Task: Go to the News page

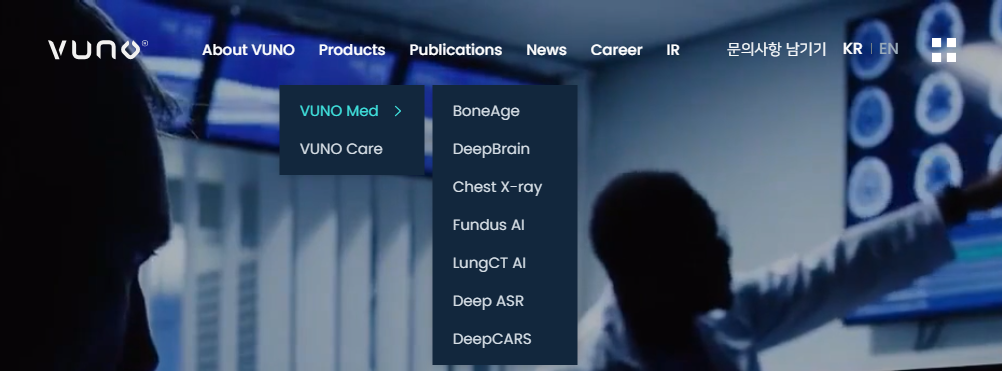Action: (546, 50)
